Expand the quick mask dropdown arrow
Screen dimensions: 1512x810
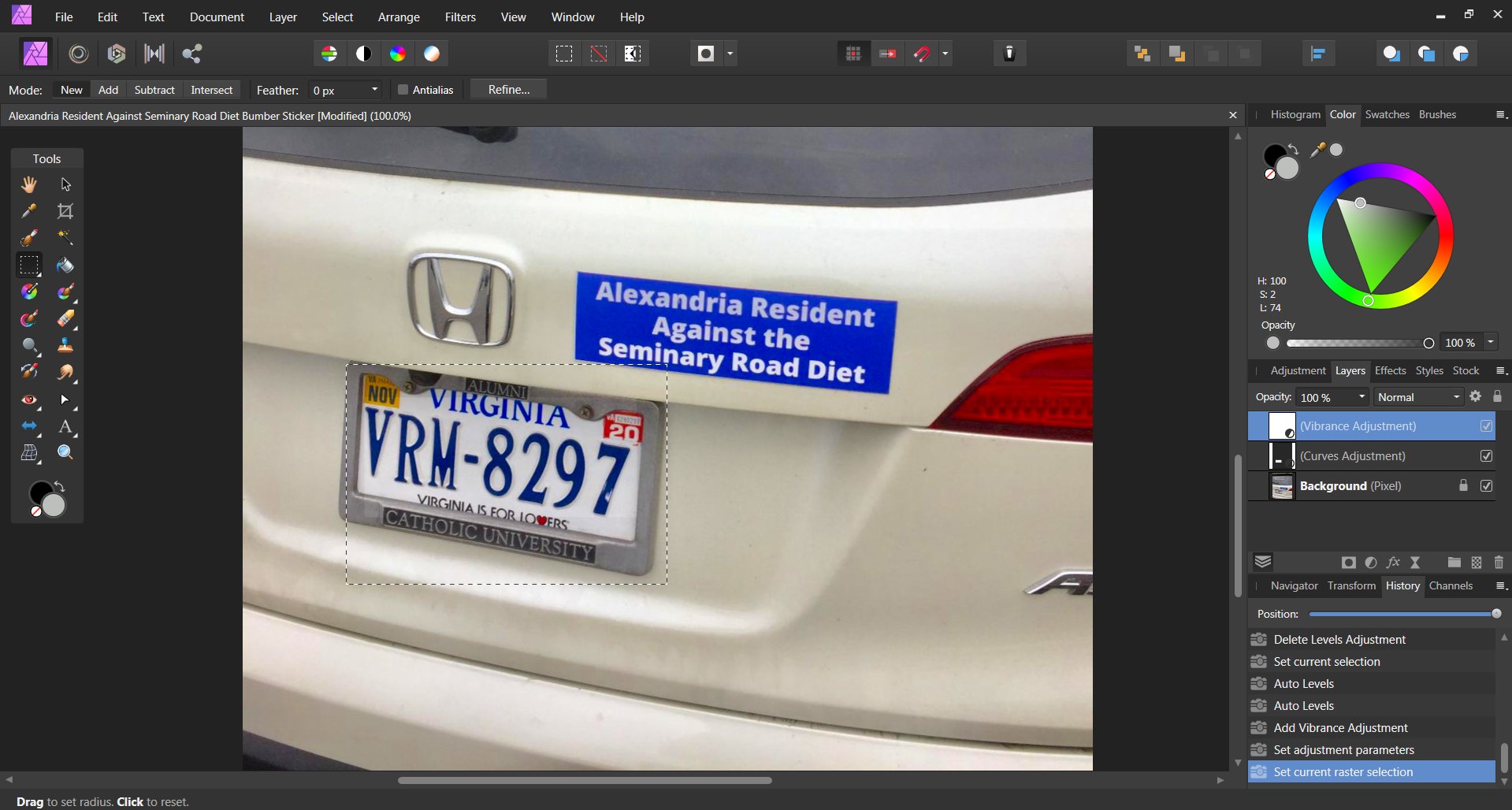pos(730,54)
